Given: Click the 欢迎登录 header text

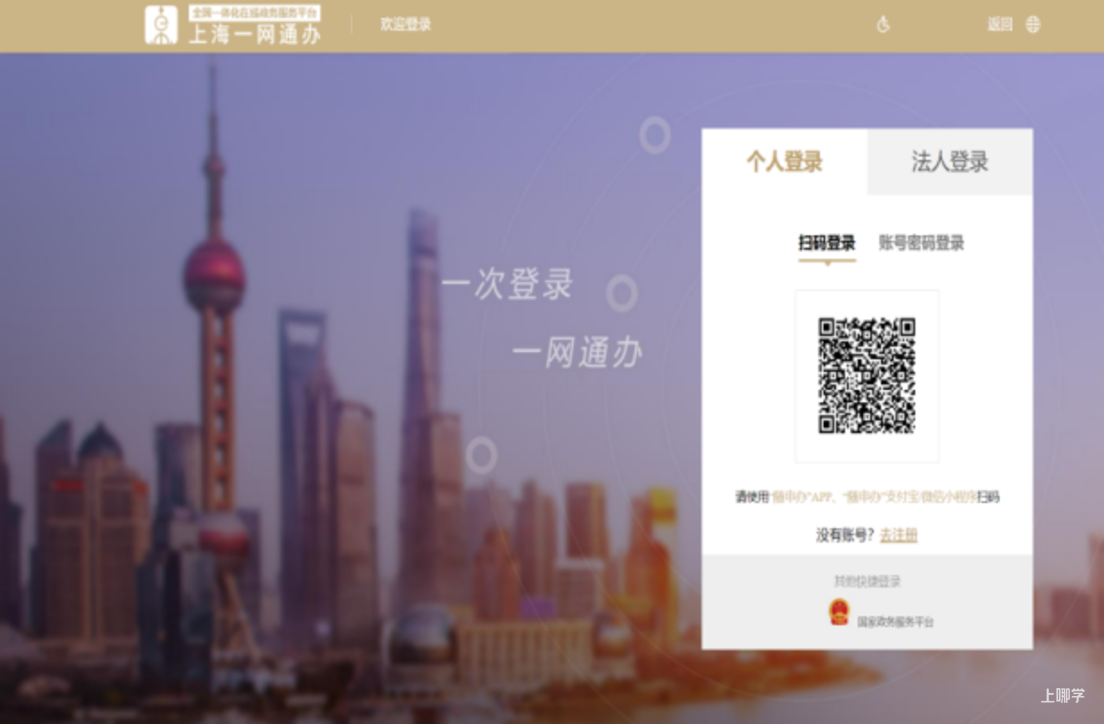Looking at the screenshot, I should point(406,25).
